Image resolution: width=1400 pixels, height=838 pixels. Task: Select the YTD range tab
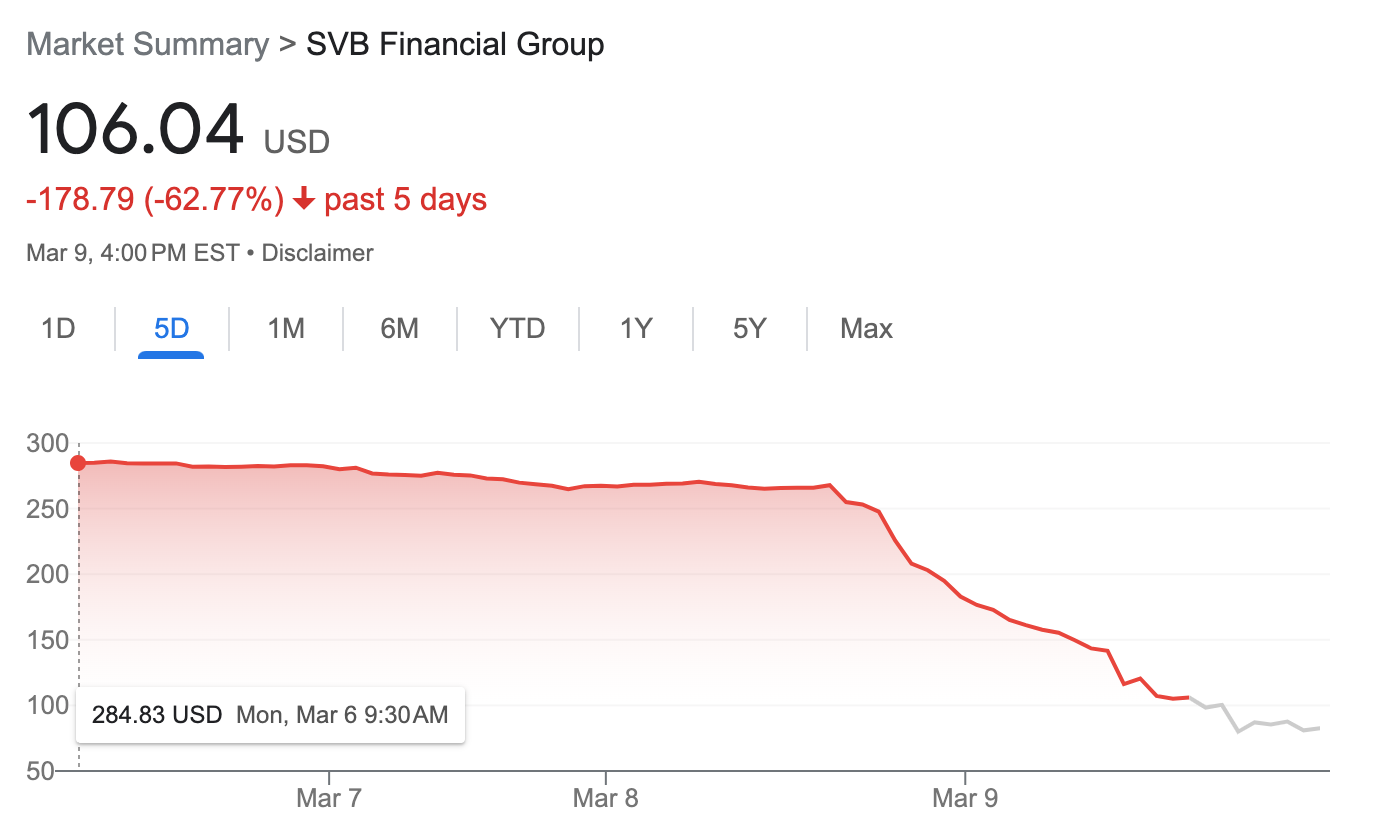click(517, 328)
